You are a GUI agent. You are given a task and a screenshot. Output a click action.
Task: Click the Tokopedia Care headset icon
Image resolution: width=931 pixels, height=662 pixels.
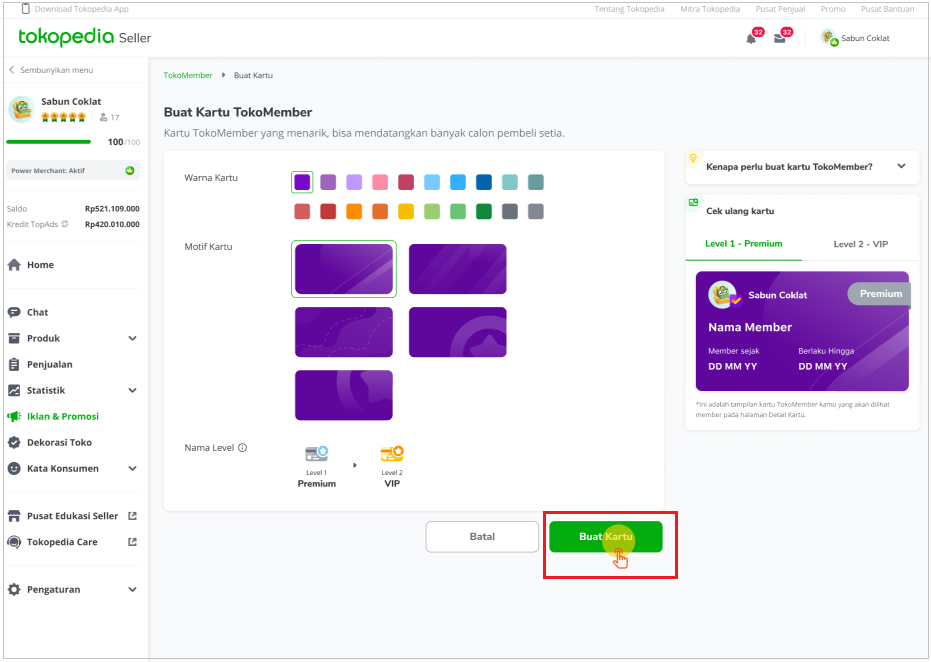[x=14, y=542]
